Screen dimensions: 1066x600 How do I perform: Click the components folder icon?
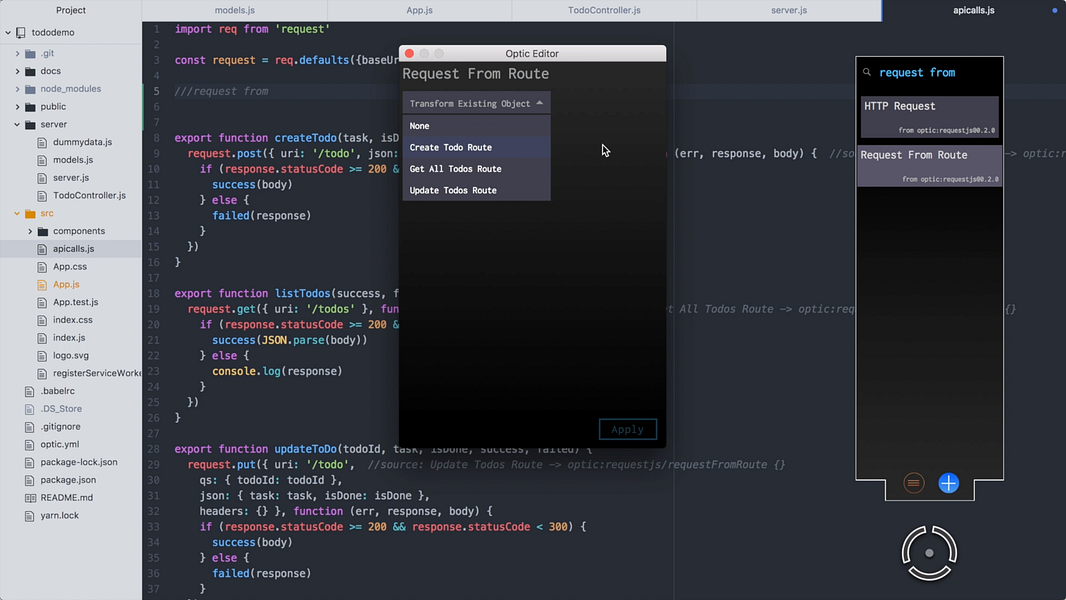click(x=43, y=231)
